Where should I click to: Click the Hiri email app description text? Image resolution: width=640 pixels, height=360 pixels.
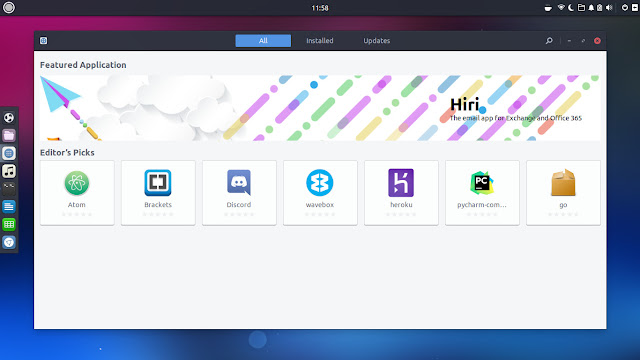pyautogui.click(x=516, y=118)
